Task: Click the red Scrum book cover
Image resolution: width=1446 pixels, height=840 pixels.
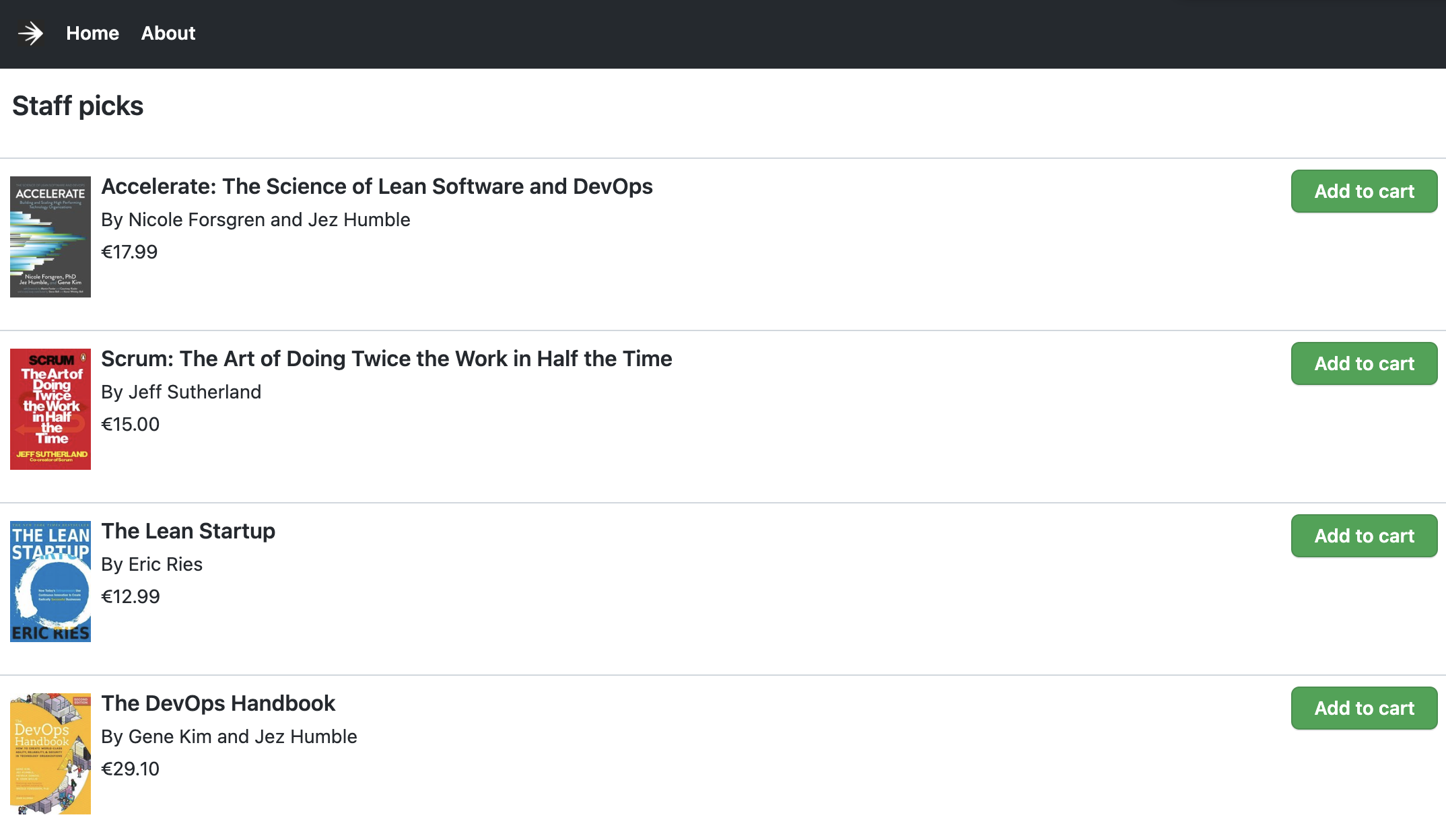Action: coord(50,409)
